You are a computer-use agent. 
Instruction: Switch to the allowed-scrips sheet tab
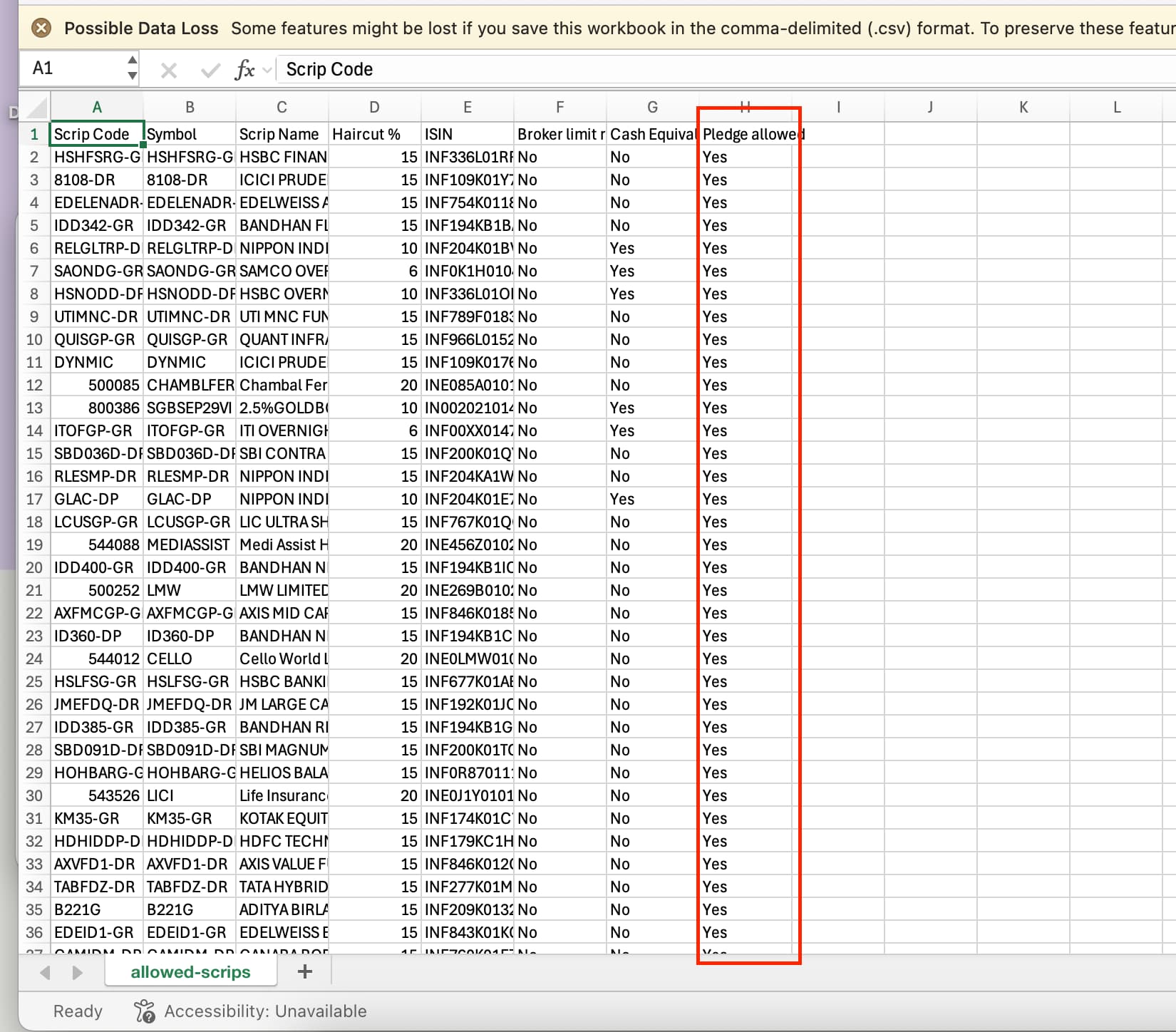tap(190, 972)
